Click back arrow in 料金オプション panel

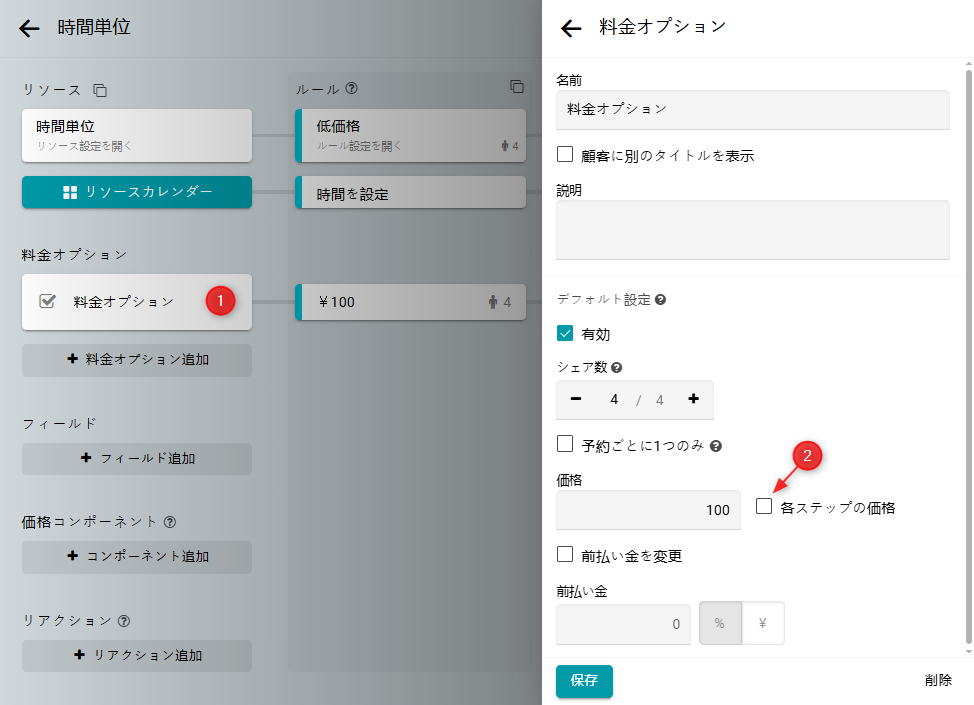point(571,28)
